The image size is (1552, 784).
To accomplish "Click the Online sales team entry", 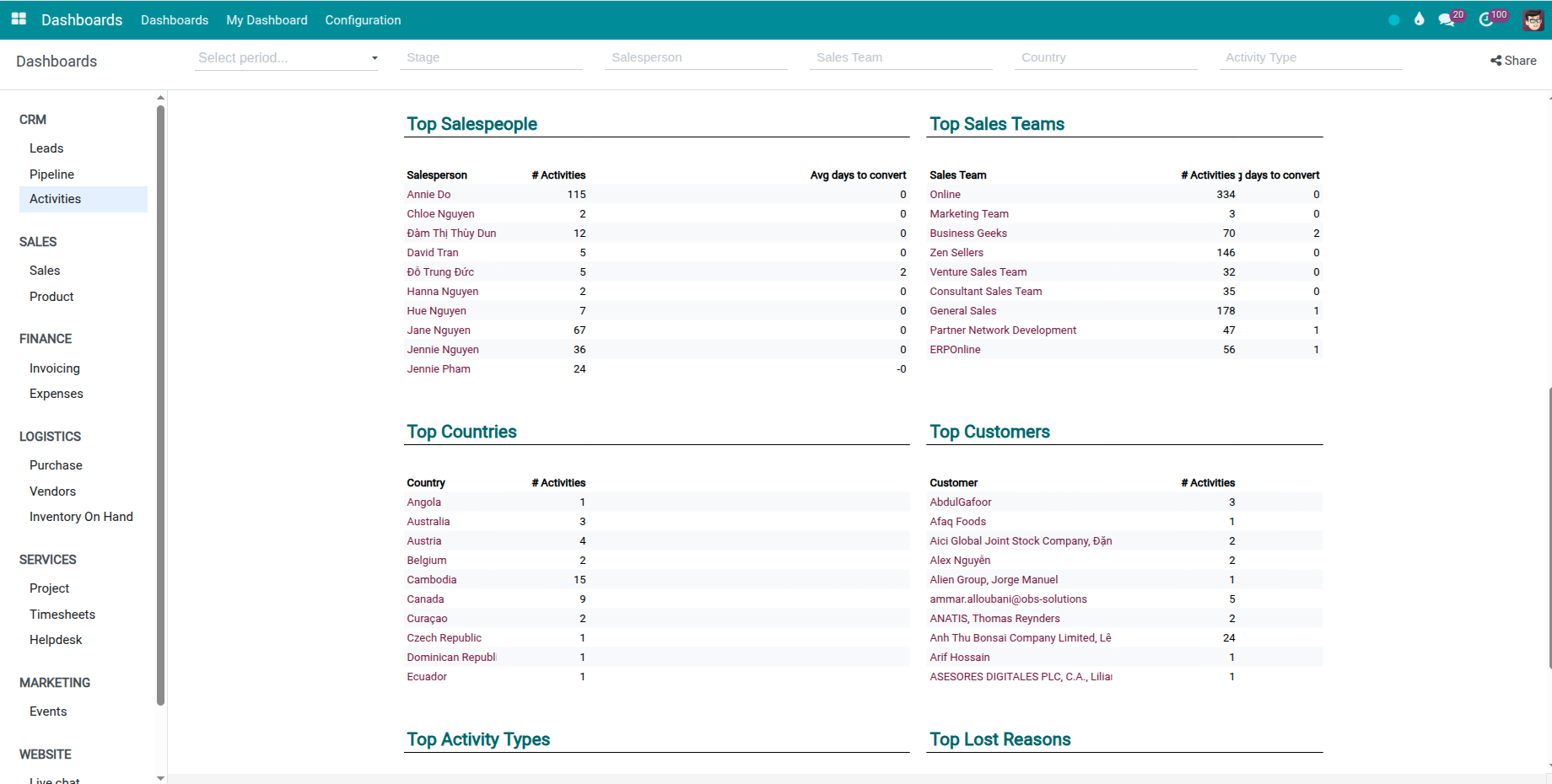I will pyautogui.click(x=945, y=194).
